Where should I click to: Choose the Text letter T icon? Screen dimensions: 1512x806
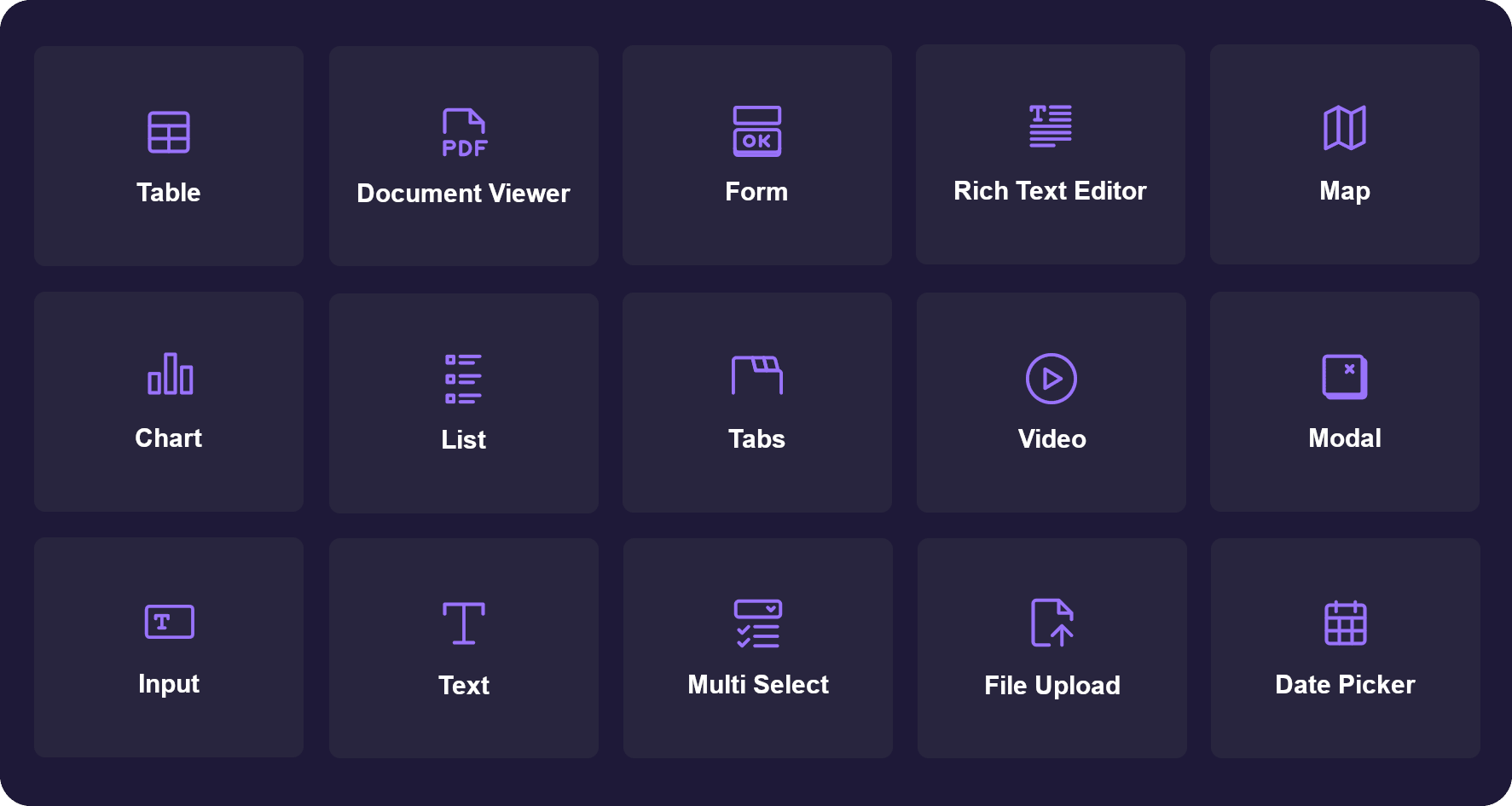(x=464, y=623)
